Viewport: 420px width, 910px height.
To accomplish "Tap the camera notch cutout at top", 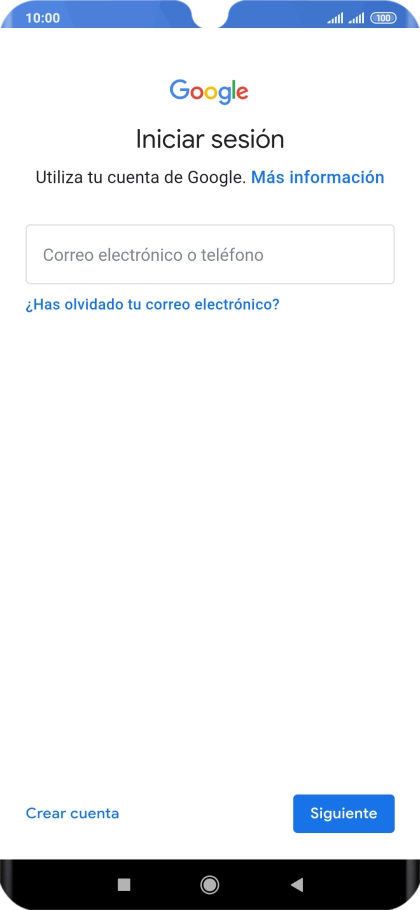I will click(210, 14).
